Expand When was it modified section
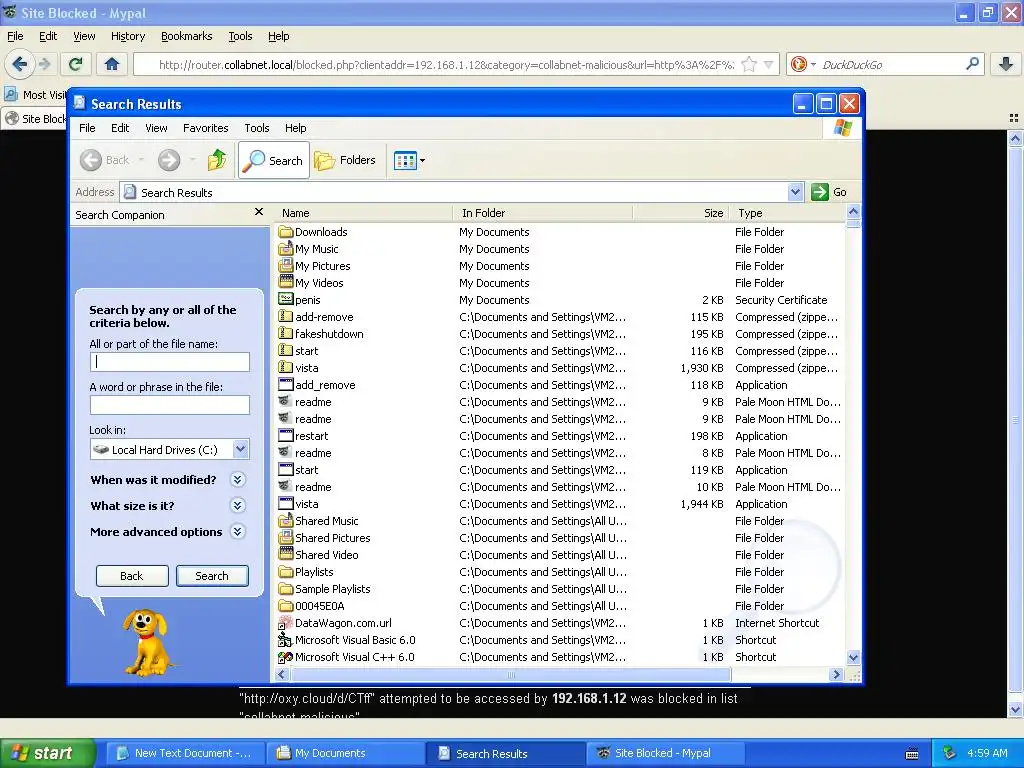 click(237, 479)
